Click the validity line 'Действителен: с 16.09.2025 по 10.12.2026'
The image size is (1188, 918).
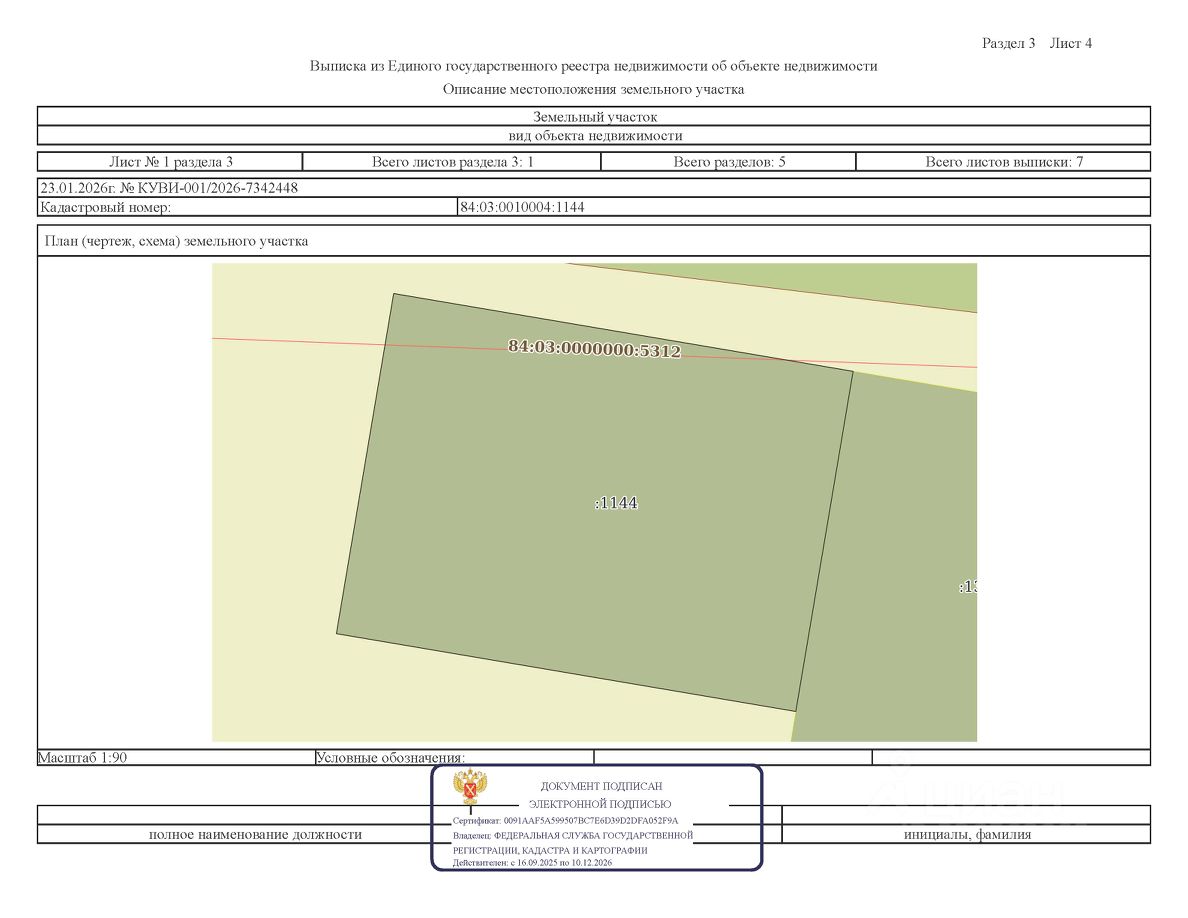[x=532, y=863]
